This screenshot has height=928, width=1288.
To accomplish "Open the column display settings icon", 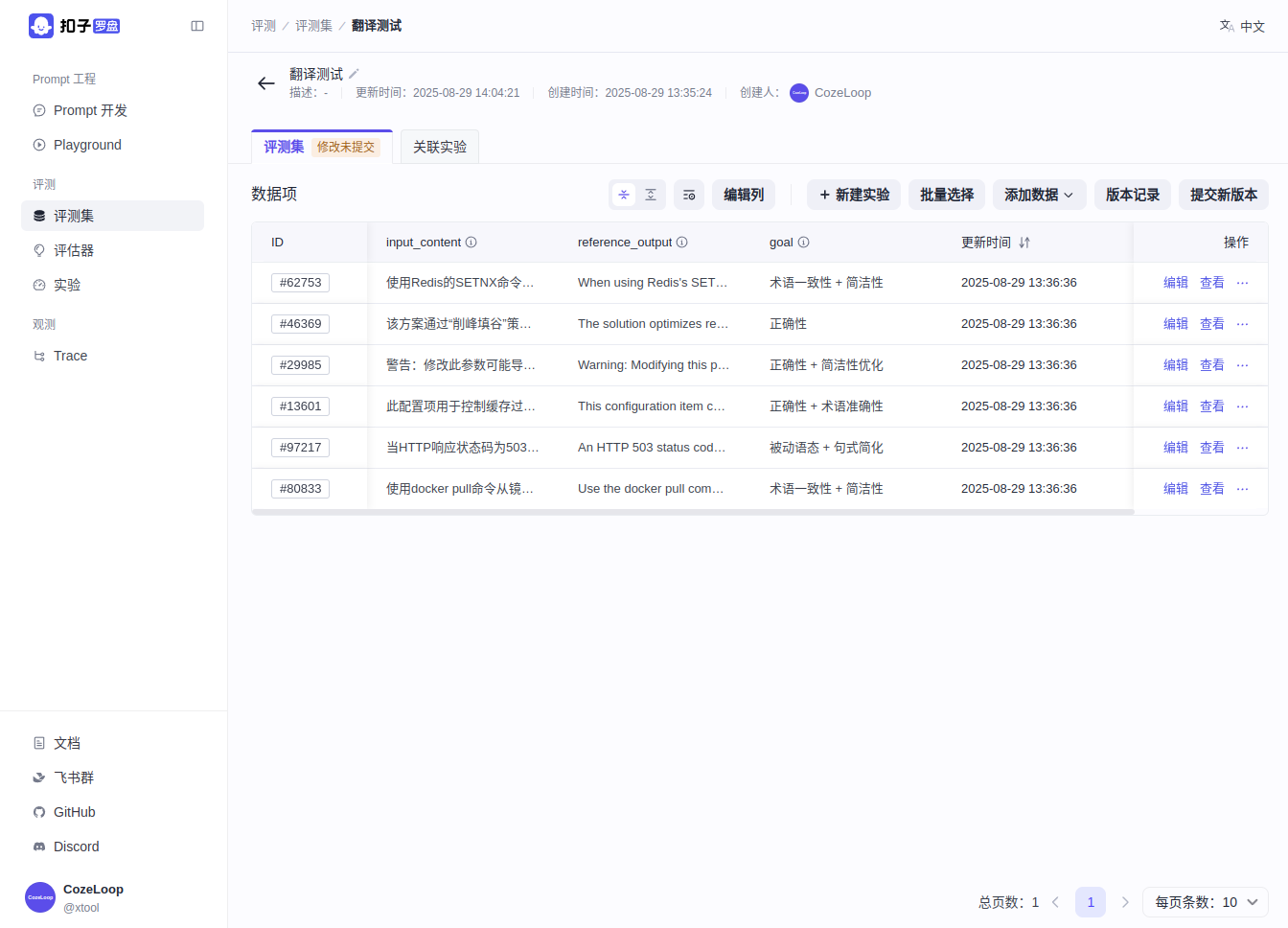I will click(x=689, y=195).
